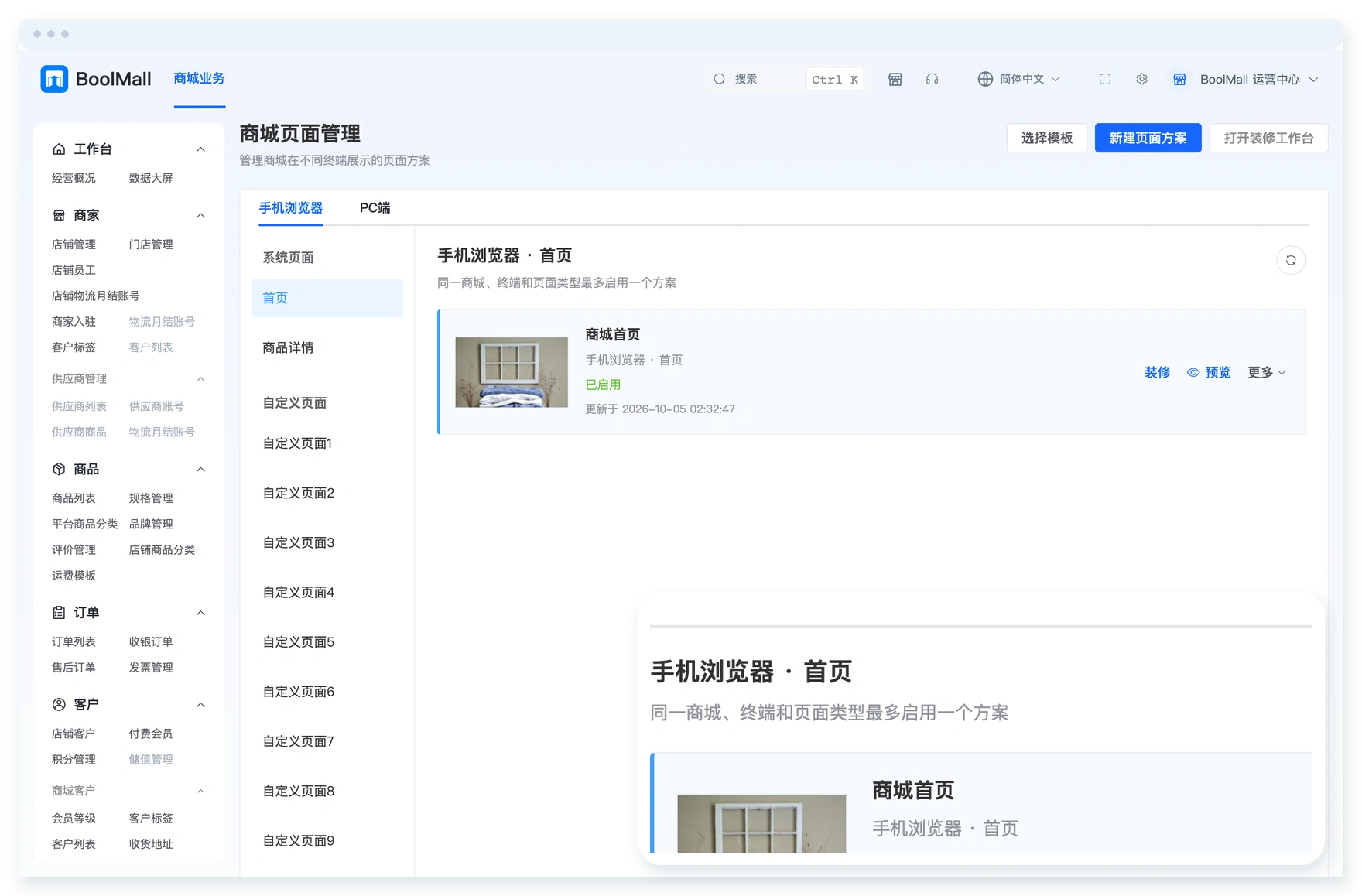The width and height of the screenshot is (1362, 896).
Task: Select 首页 in the page list
Action: tap(327, 298)
